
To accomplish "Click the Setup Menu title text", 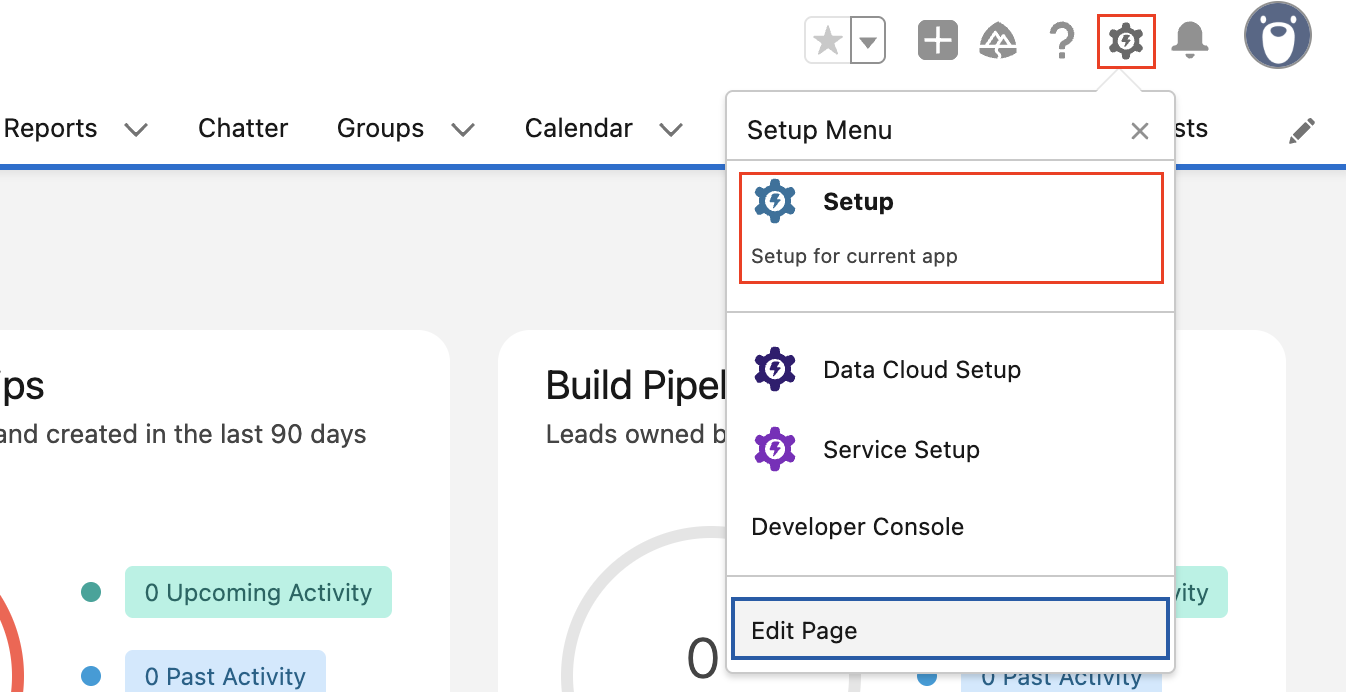I will pos(819,130).
